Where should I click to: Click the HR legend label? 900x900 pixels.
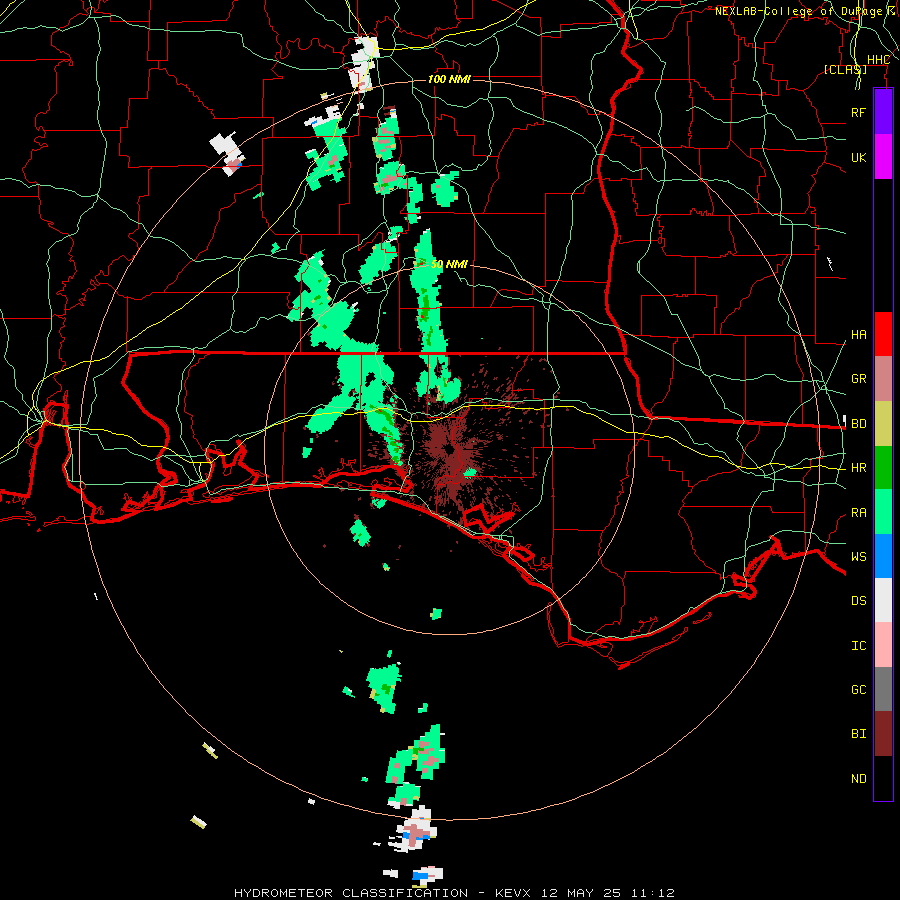point(859,468)
